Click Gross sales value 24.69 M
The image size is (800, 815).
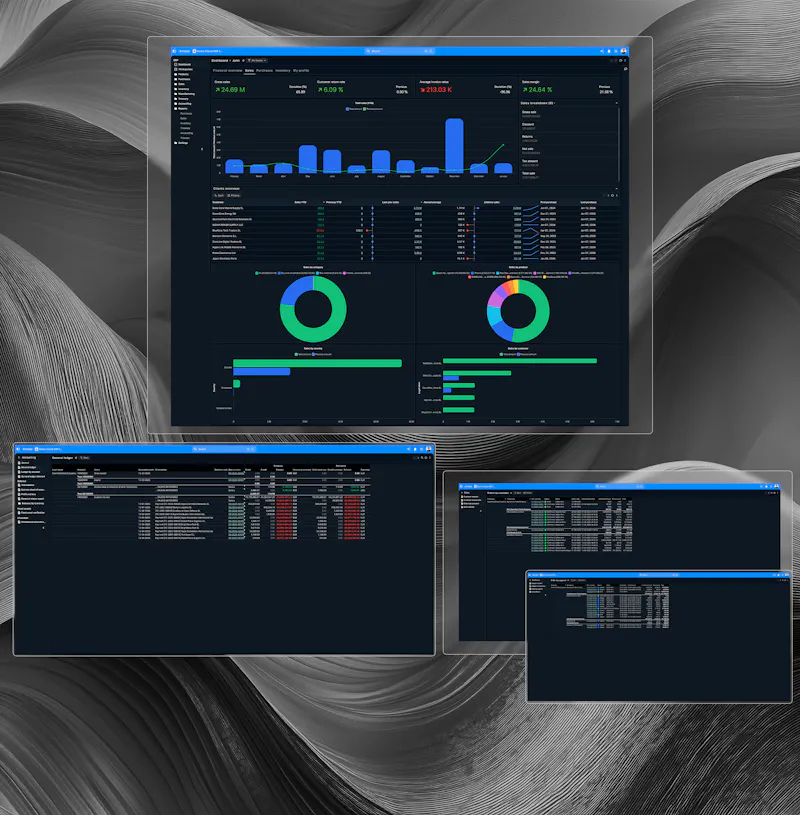point(230,89)
